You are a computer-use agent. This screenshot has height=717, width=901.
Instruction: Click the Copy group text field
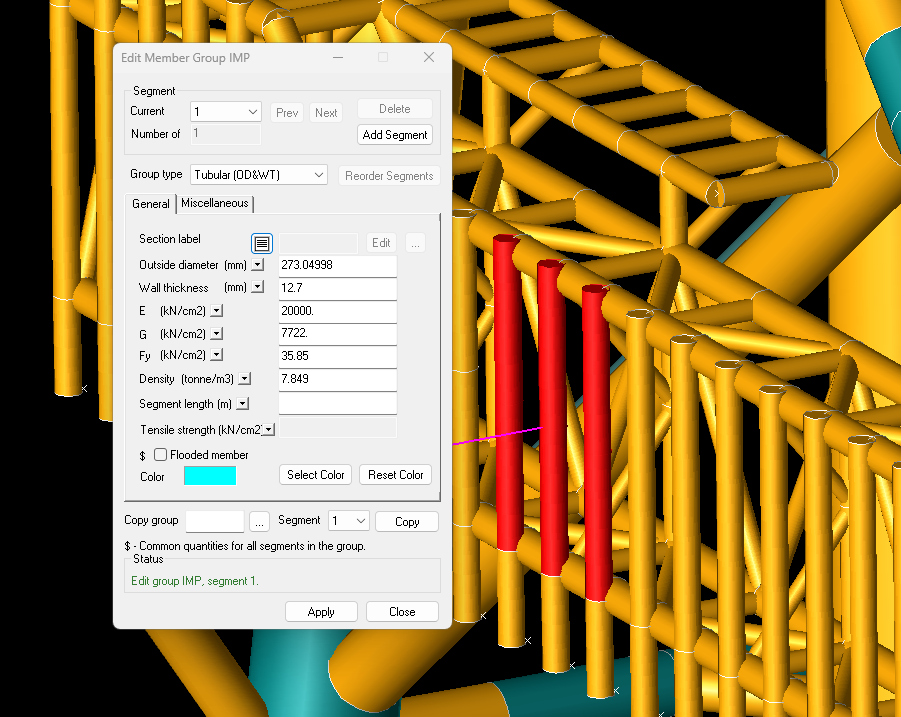pyautogui.click(x=215, y=522)
